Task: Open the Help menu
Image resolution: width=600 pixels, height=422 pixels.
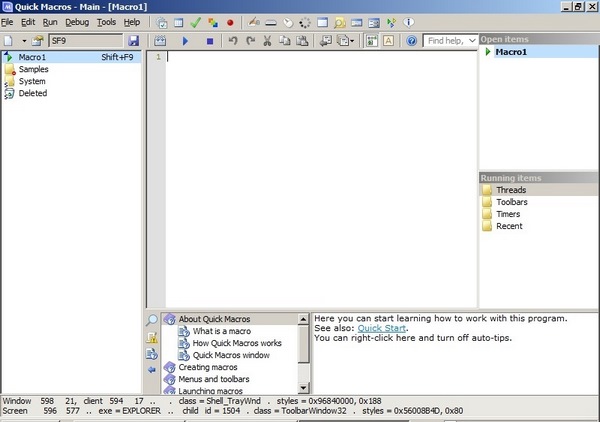Action: (x=132, y=23)
